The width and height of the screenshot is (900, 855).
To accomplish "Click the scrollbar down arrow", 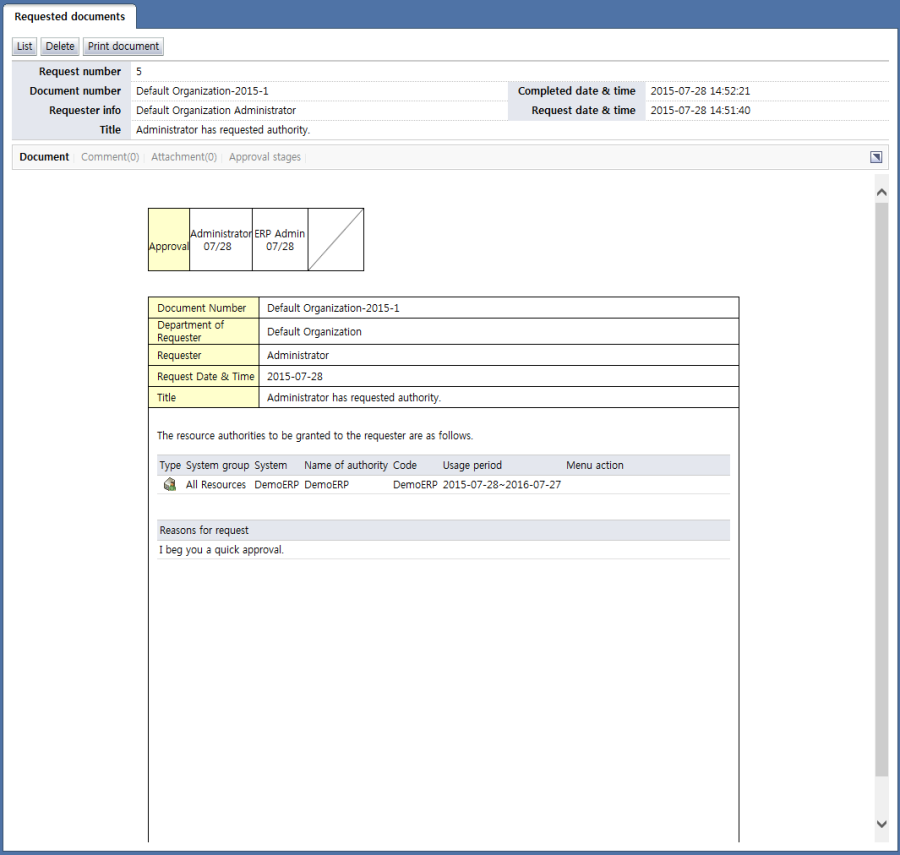I will (x=881, y=823).
